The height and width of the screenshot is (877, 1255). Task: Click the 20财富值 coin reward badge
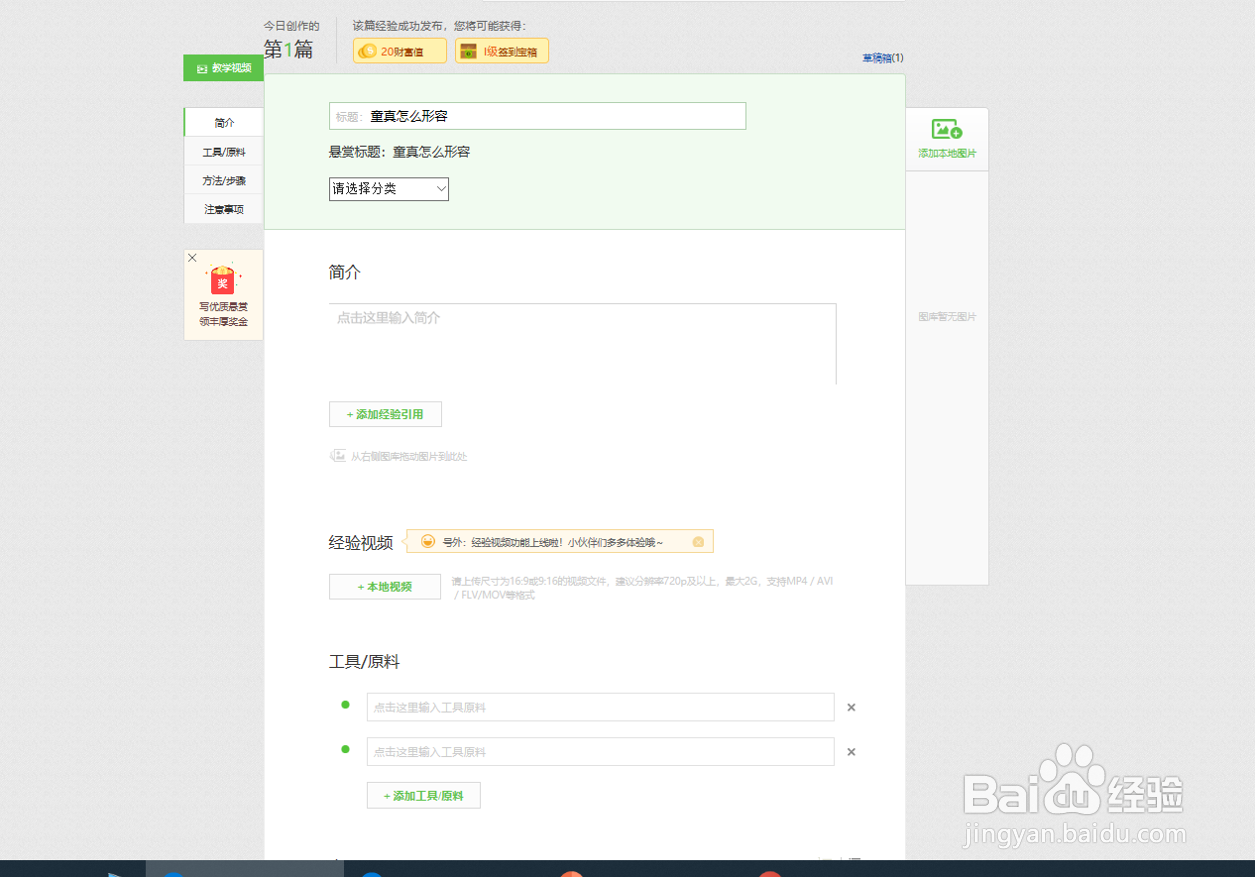[398, 50]
